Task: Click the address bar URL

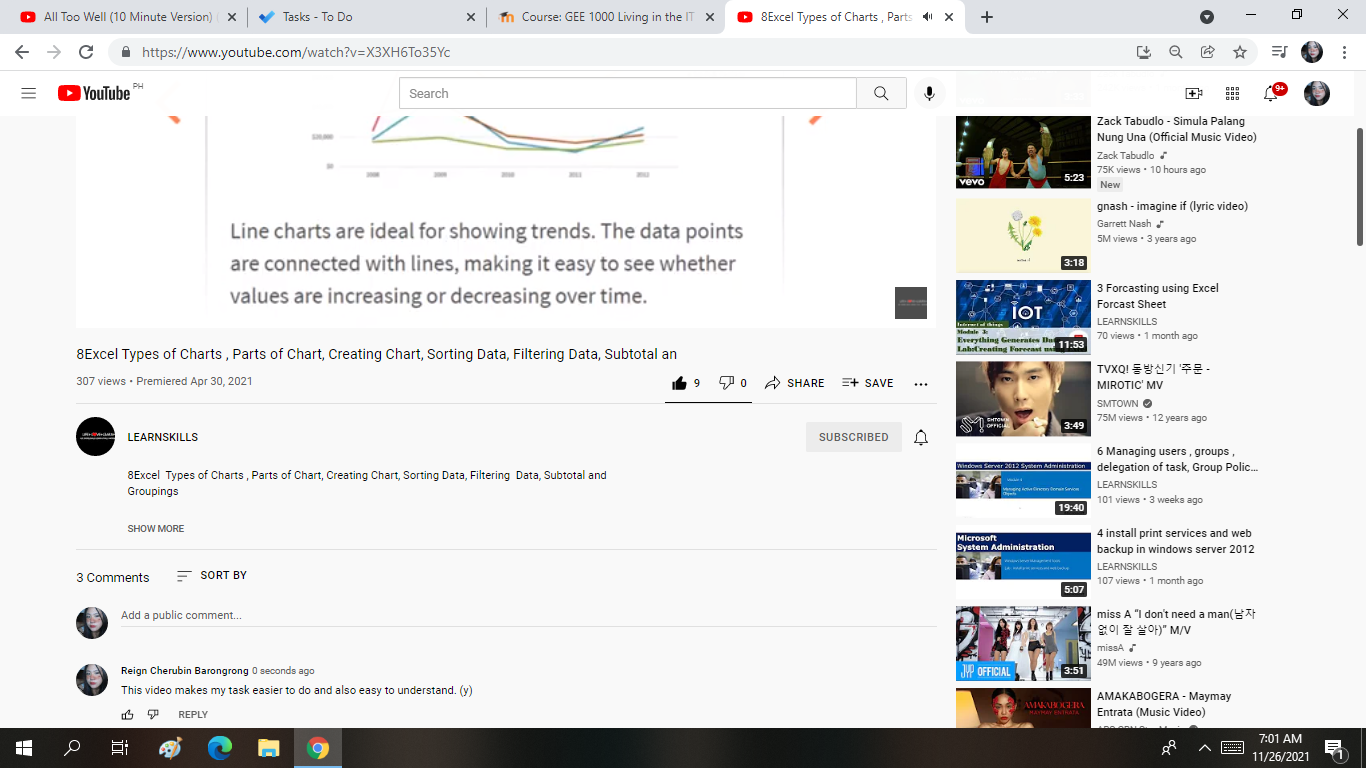Action: click(296, 52)
